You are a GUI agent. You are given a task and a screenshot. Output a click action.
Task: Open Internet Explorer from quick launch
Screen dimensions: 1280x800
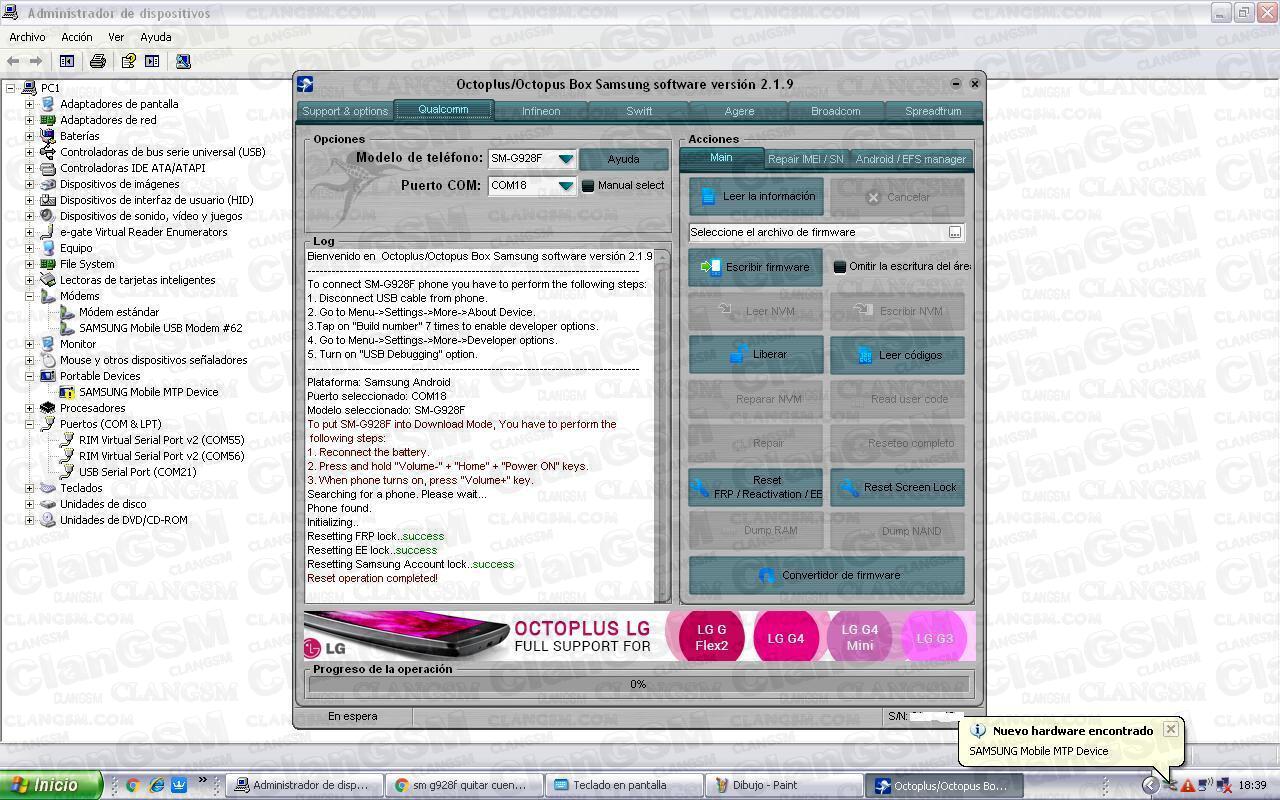click(x=156, y=785)
